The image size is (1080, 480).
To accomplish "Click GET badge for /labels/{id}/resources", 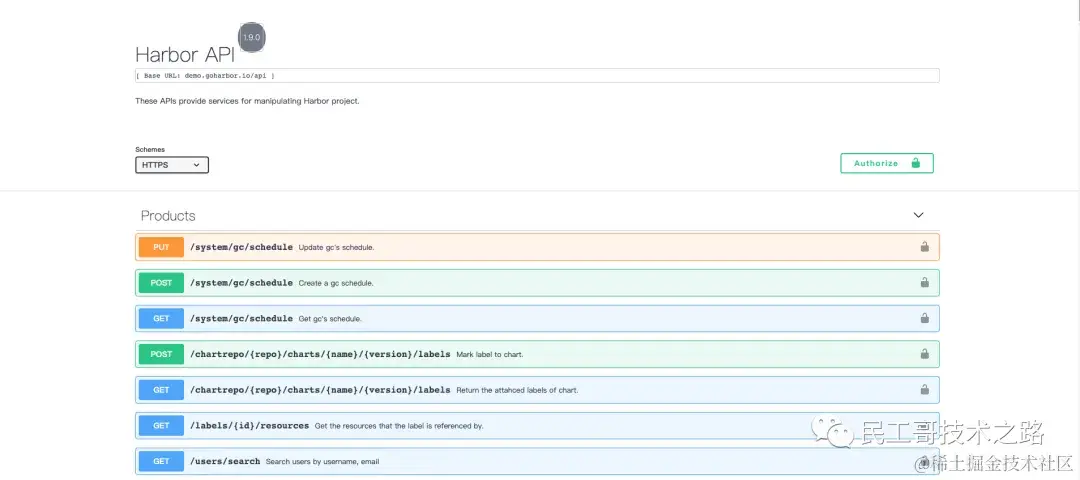I will (161, 426).
